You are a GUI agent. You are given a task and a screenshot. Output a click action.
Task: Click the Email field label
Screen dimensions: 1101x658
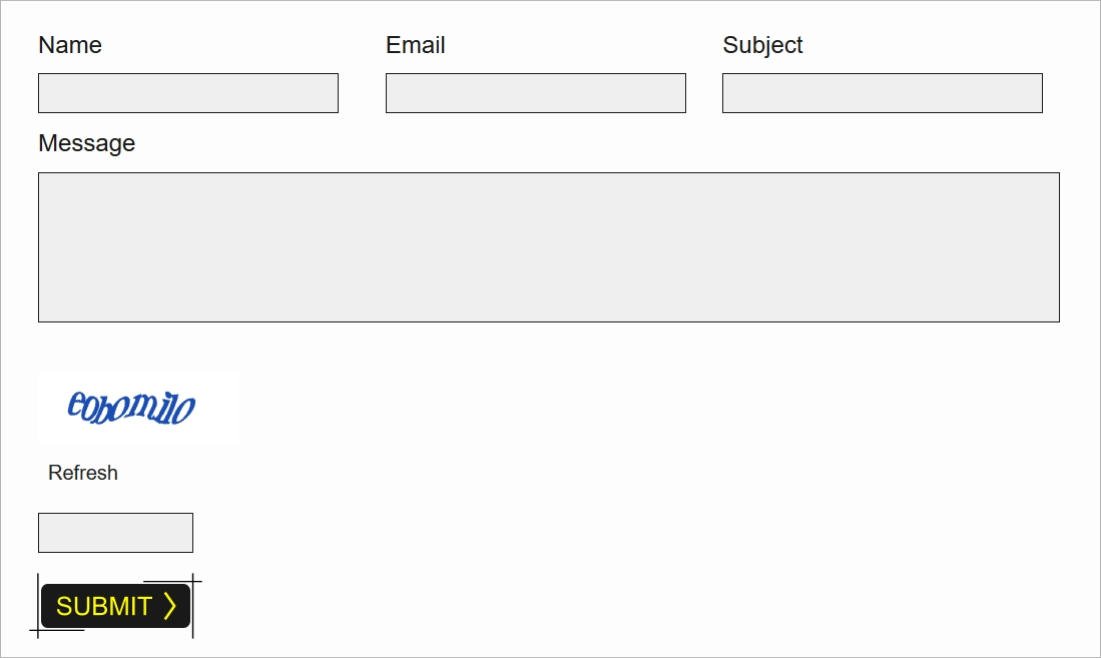pyautogui.click(x=416, y=45)
